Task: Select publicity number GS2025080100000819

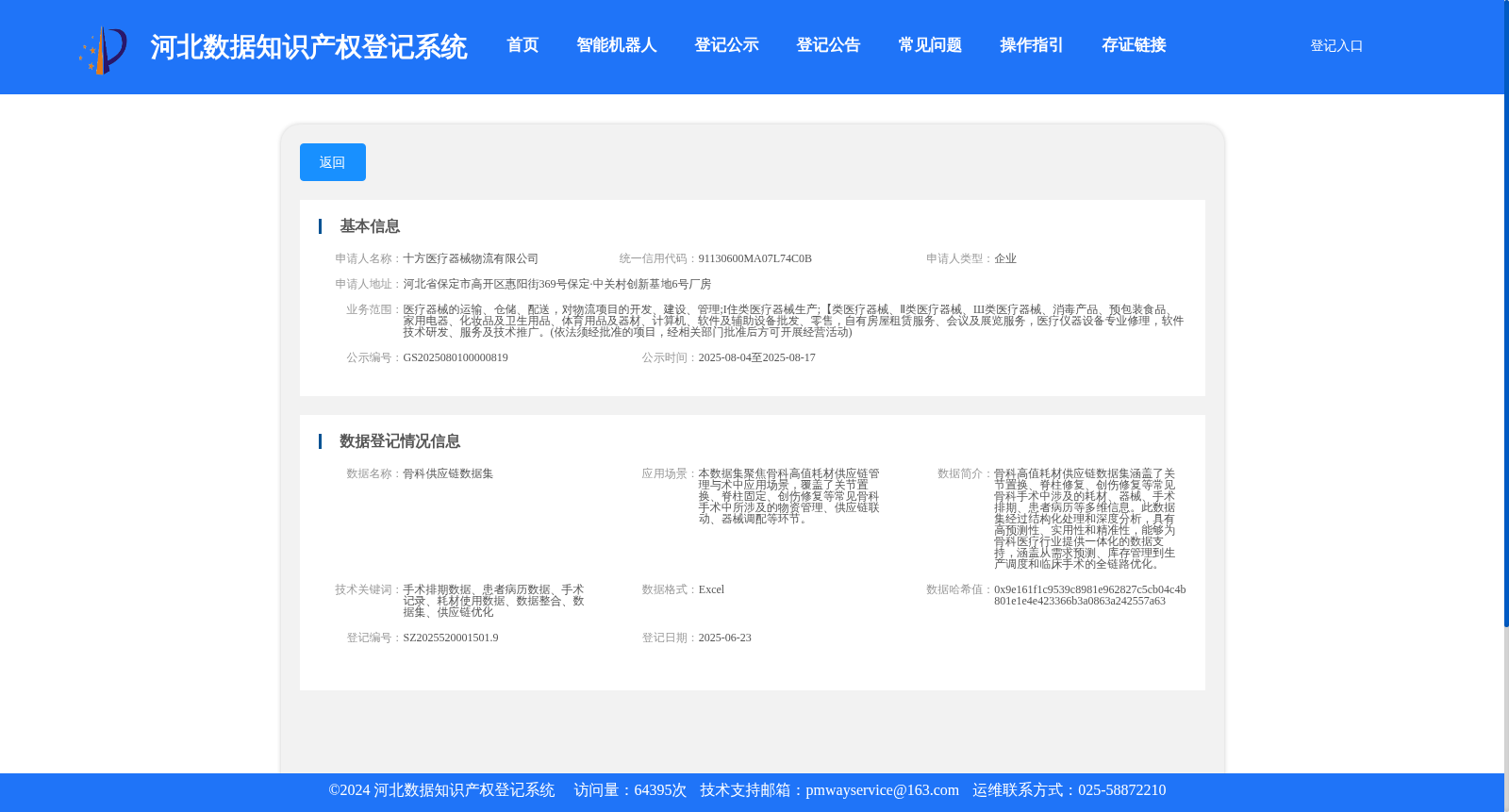Action: [456, 357]
